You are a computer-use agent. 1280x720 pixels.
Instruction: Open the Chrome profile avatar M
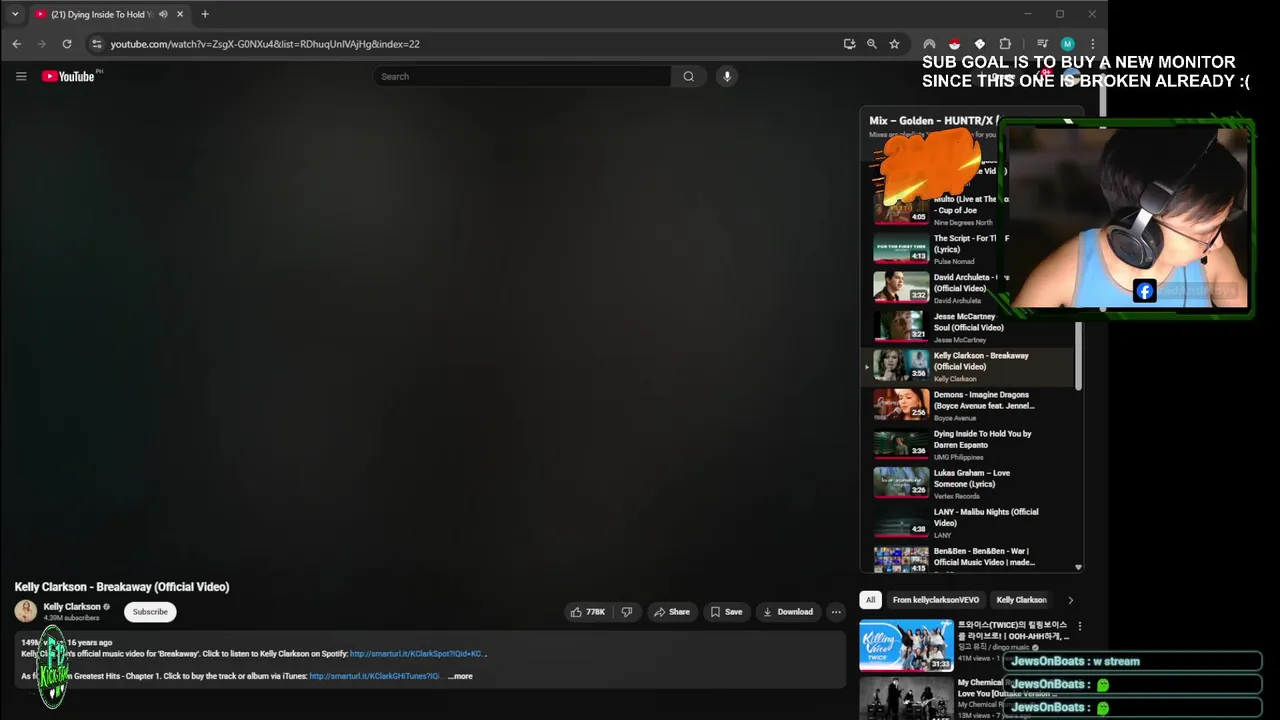1067,44
